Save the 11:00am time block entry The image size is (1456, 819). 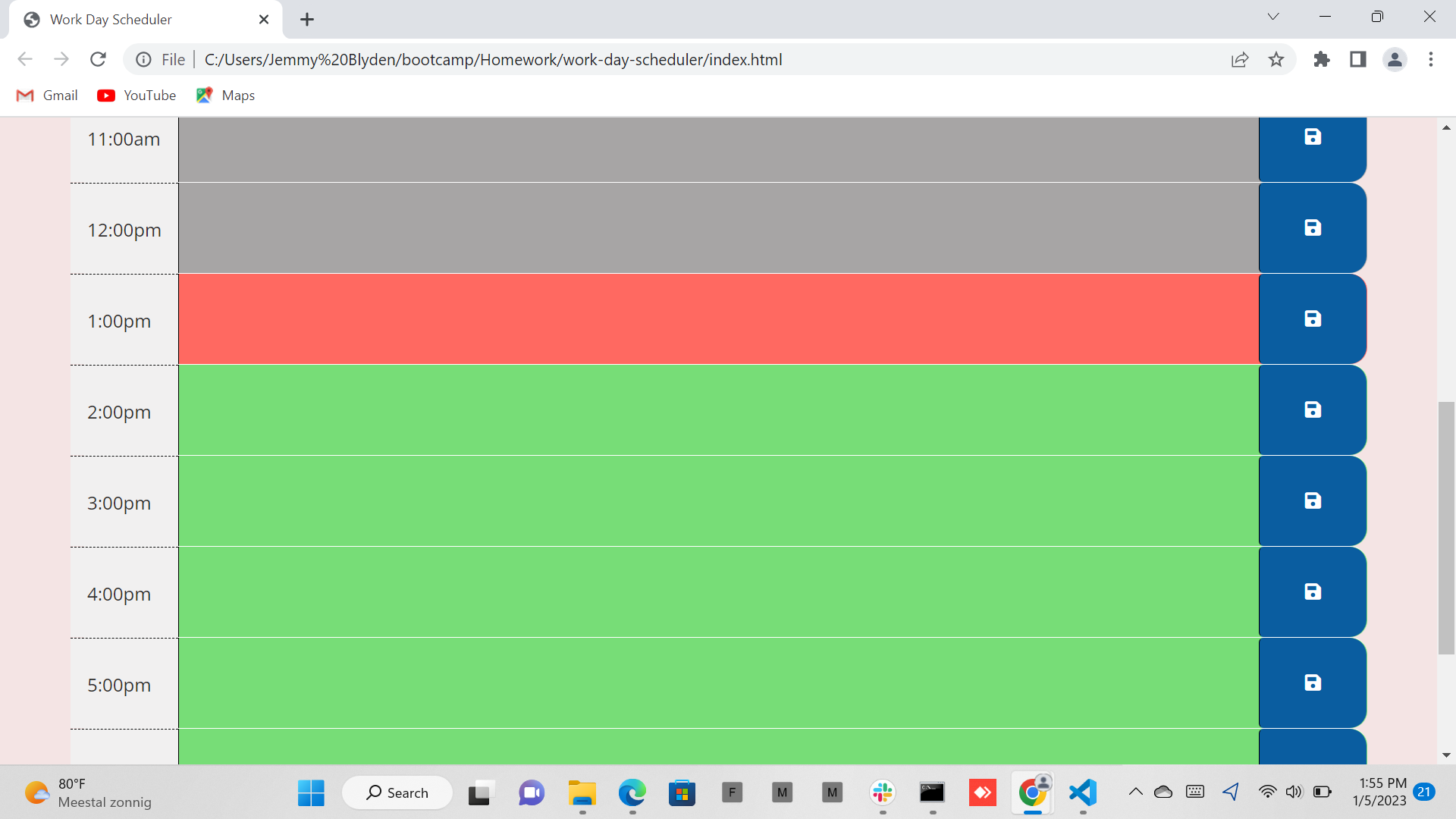click(x=1312, y=139)
